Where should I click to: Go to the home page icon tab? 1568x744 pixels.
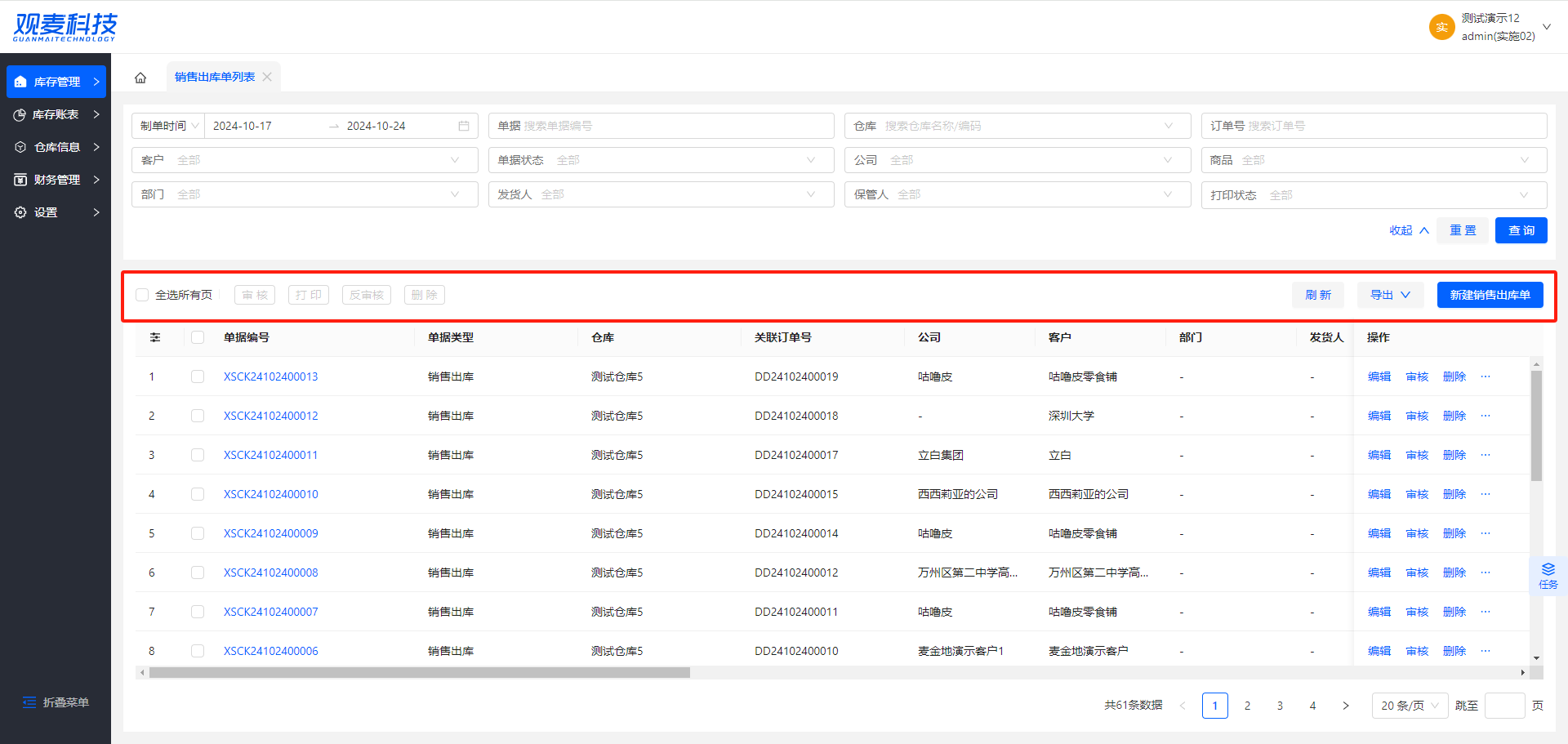[x=140, y=78]
